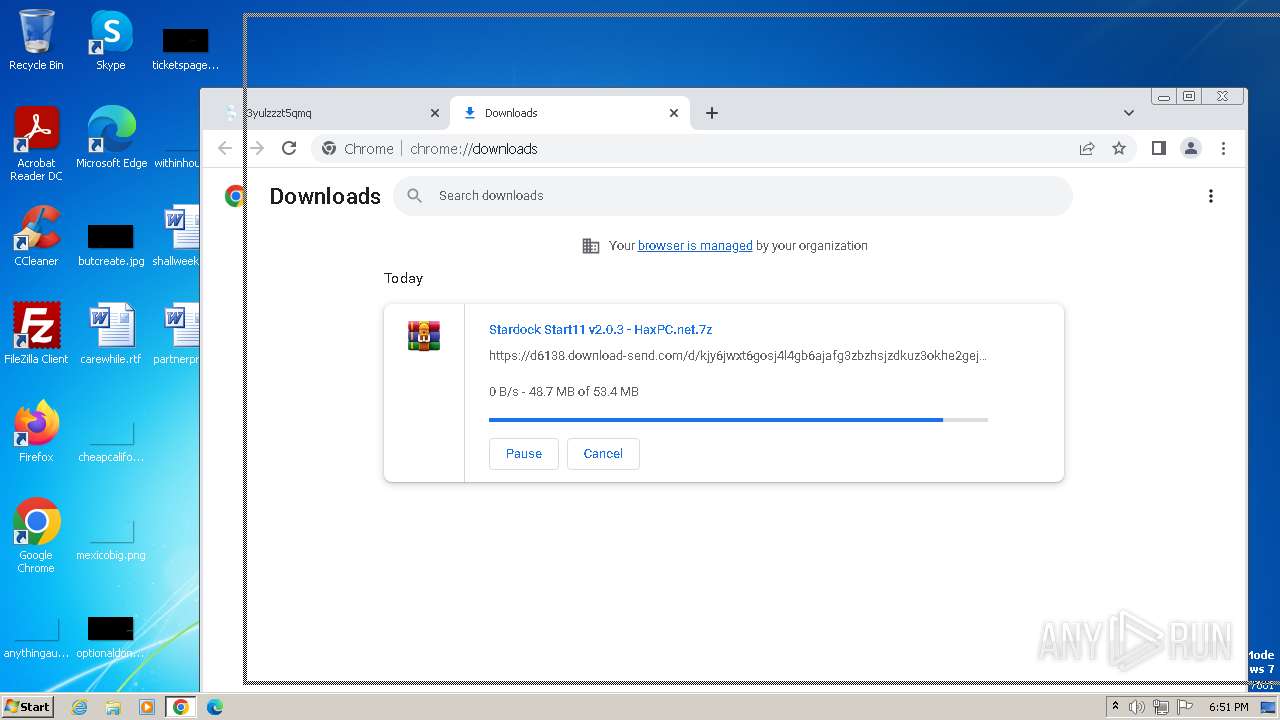
Task: Open the Microsoft Edge desktop shortcut
Action: [111, 138]
